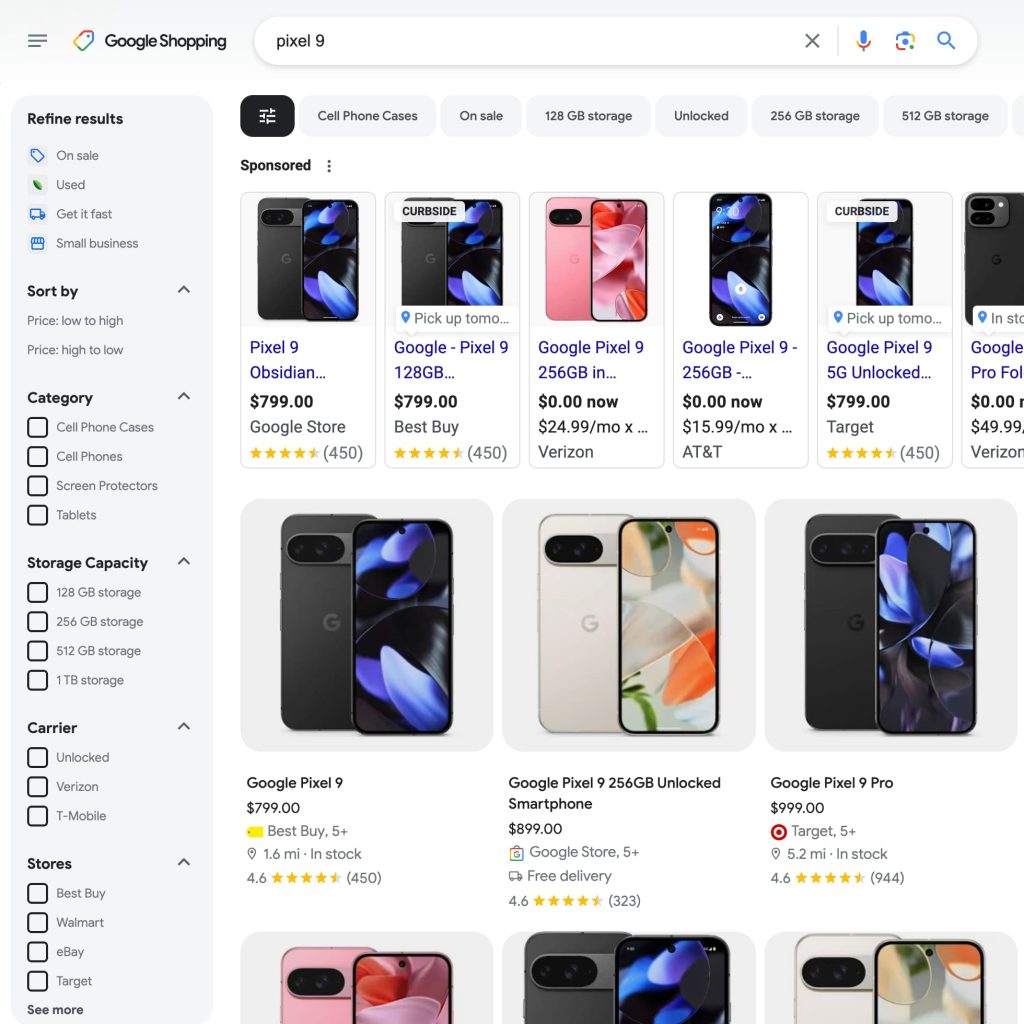Click the Google Shopping logo

point(150,41)
